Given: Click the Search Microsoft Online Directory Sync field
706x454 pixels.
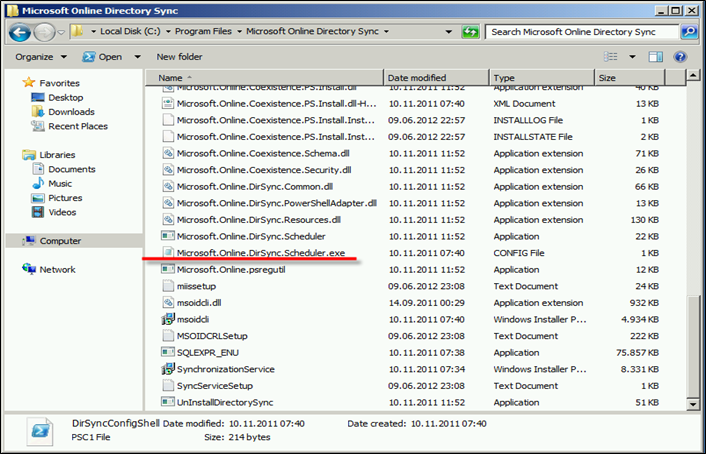Looking at the screenshot, I should point(580,32).
